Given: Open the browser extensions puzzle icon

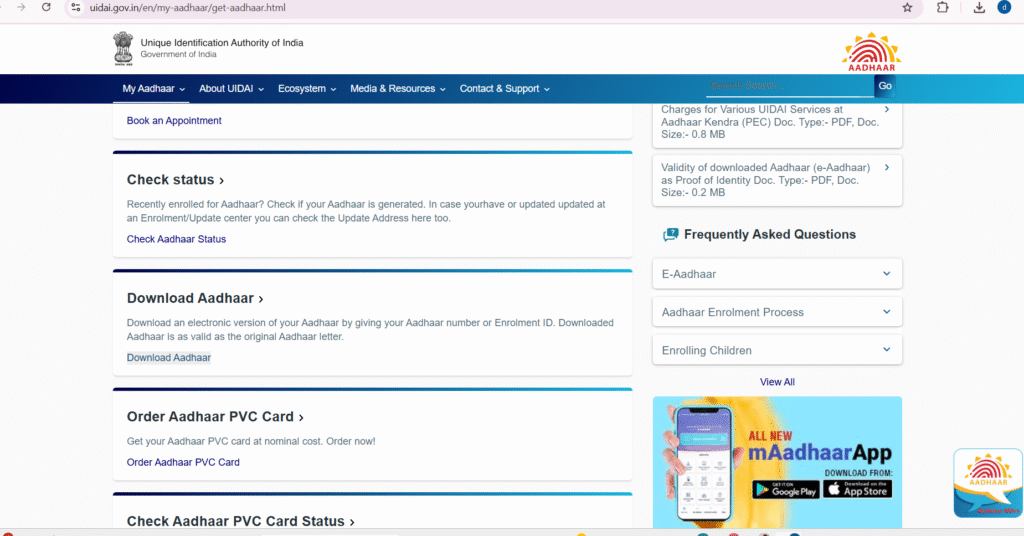Looking at the screenshot, I should 942,7.
